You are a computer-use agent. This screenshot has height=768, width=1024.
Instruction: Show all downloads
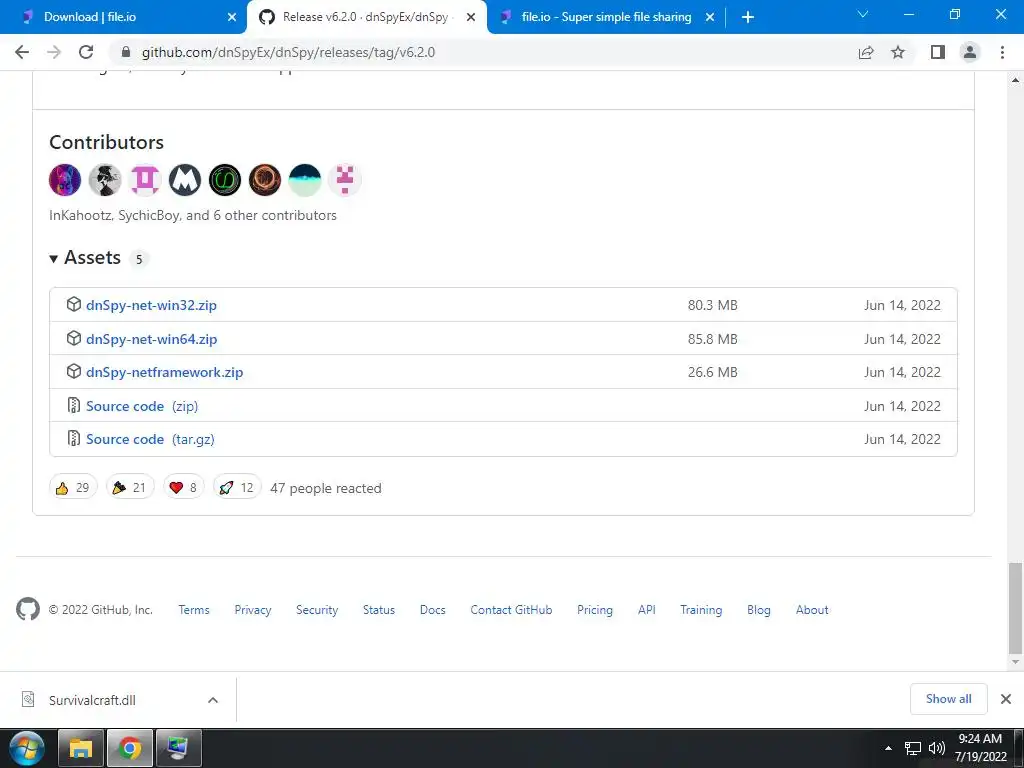tap(948, 699)
